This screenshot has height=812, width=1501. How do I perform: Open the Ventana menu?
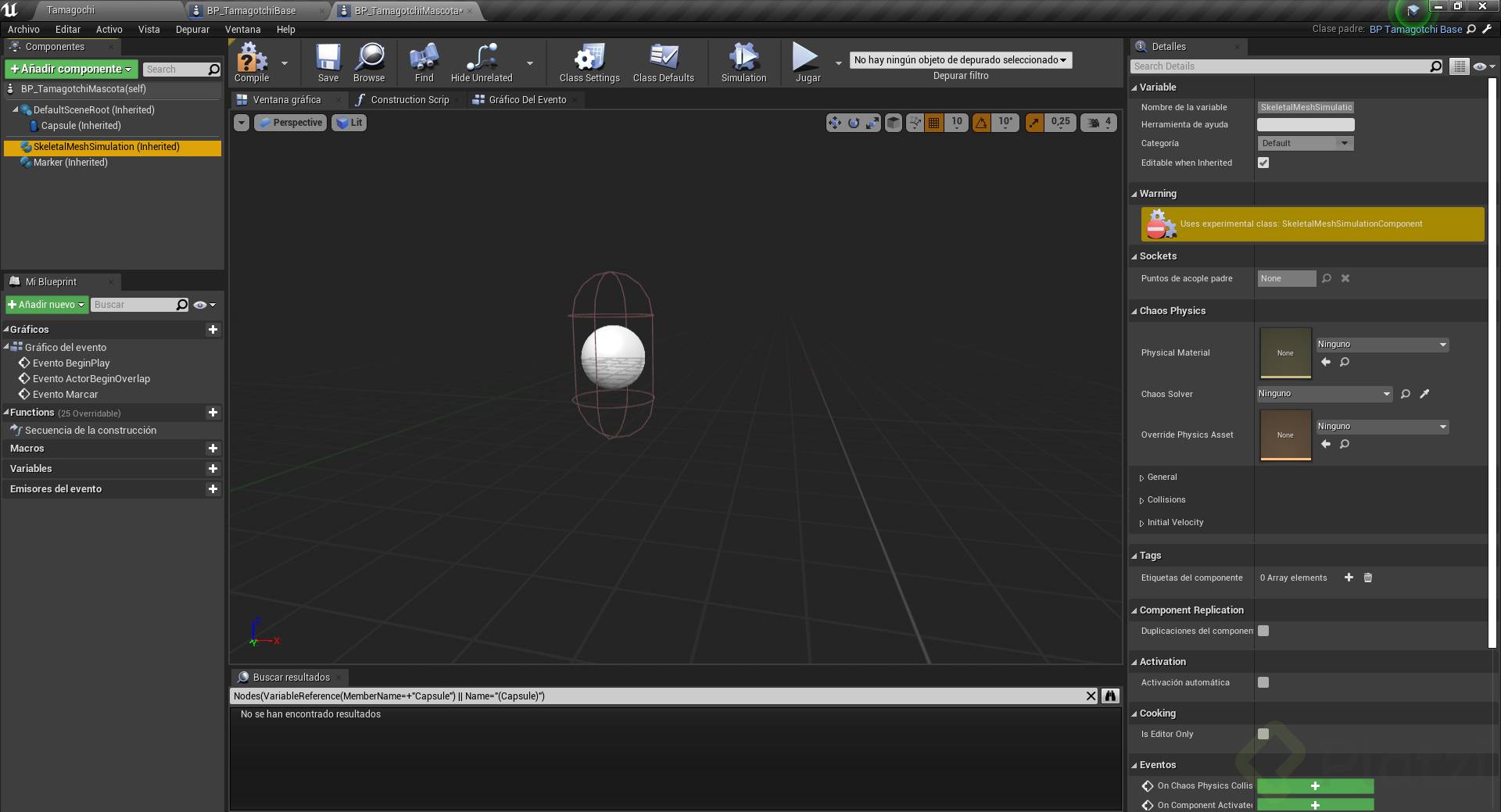point(242,29)
